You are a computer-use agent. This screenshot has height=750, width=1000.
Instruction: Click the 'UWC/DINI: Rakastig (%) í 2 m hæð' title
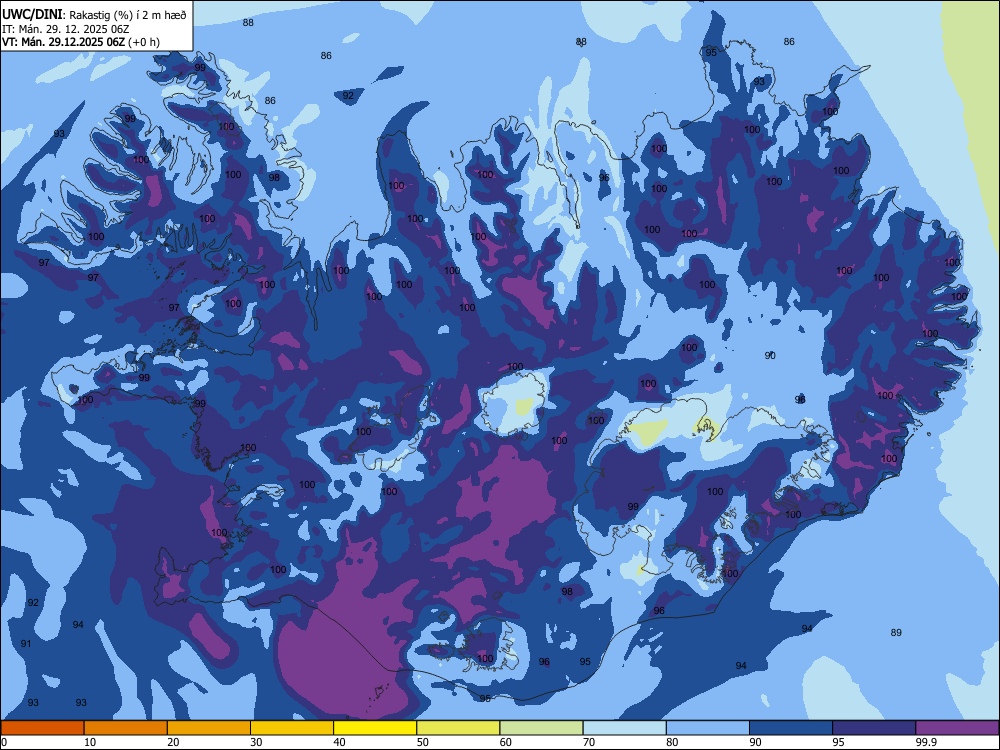click(x=94, y=15)
